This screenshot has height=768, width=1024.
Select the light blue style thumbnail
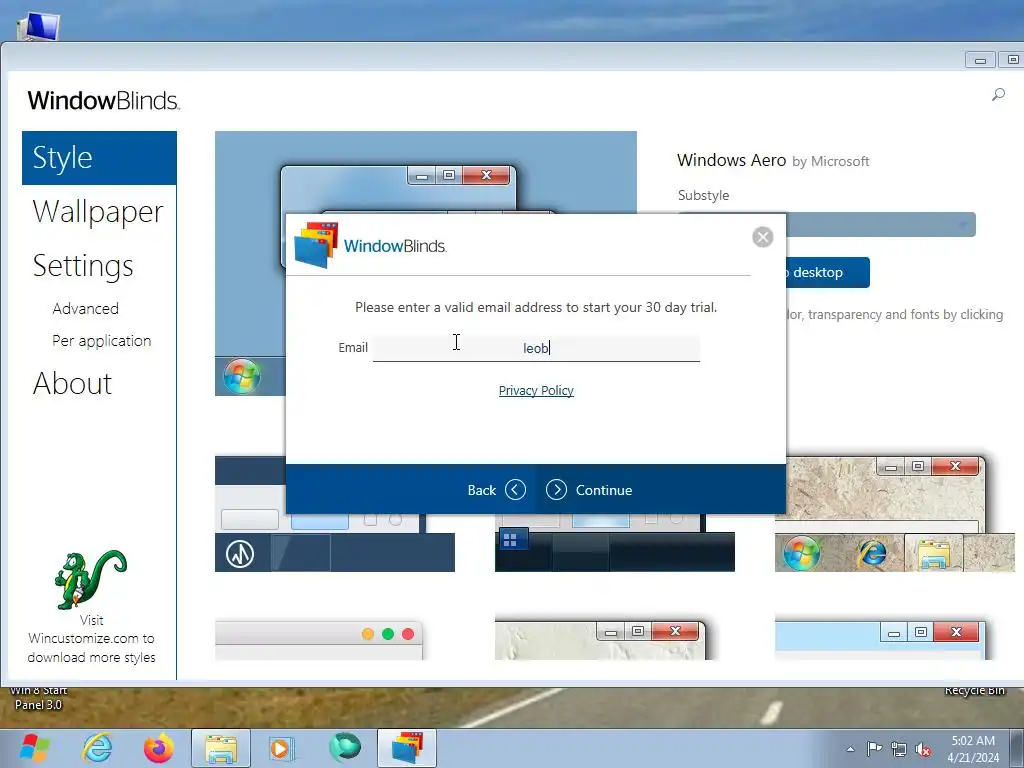(x=880, y=639)
